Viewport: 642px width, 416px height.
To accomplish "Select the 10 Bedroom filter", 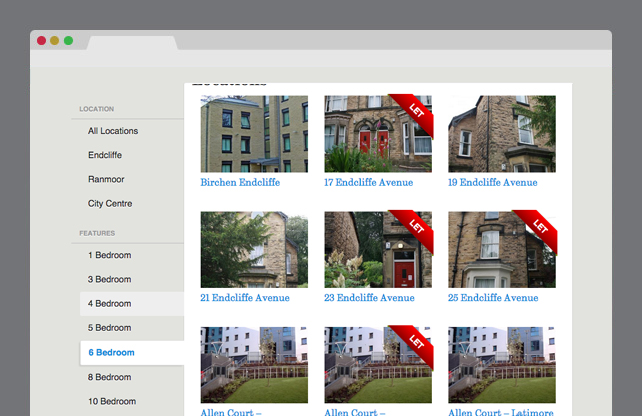I will [112, 401].
